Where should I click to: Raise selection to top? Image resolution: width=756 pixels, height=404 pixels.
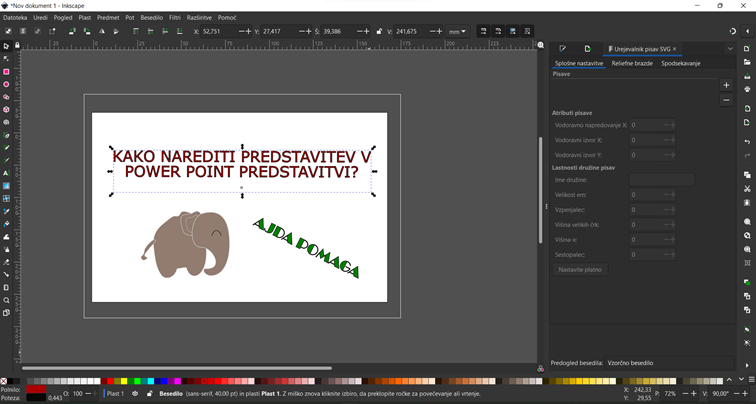[x=135, y=31]
